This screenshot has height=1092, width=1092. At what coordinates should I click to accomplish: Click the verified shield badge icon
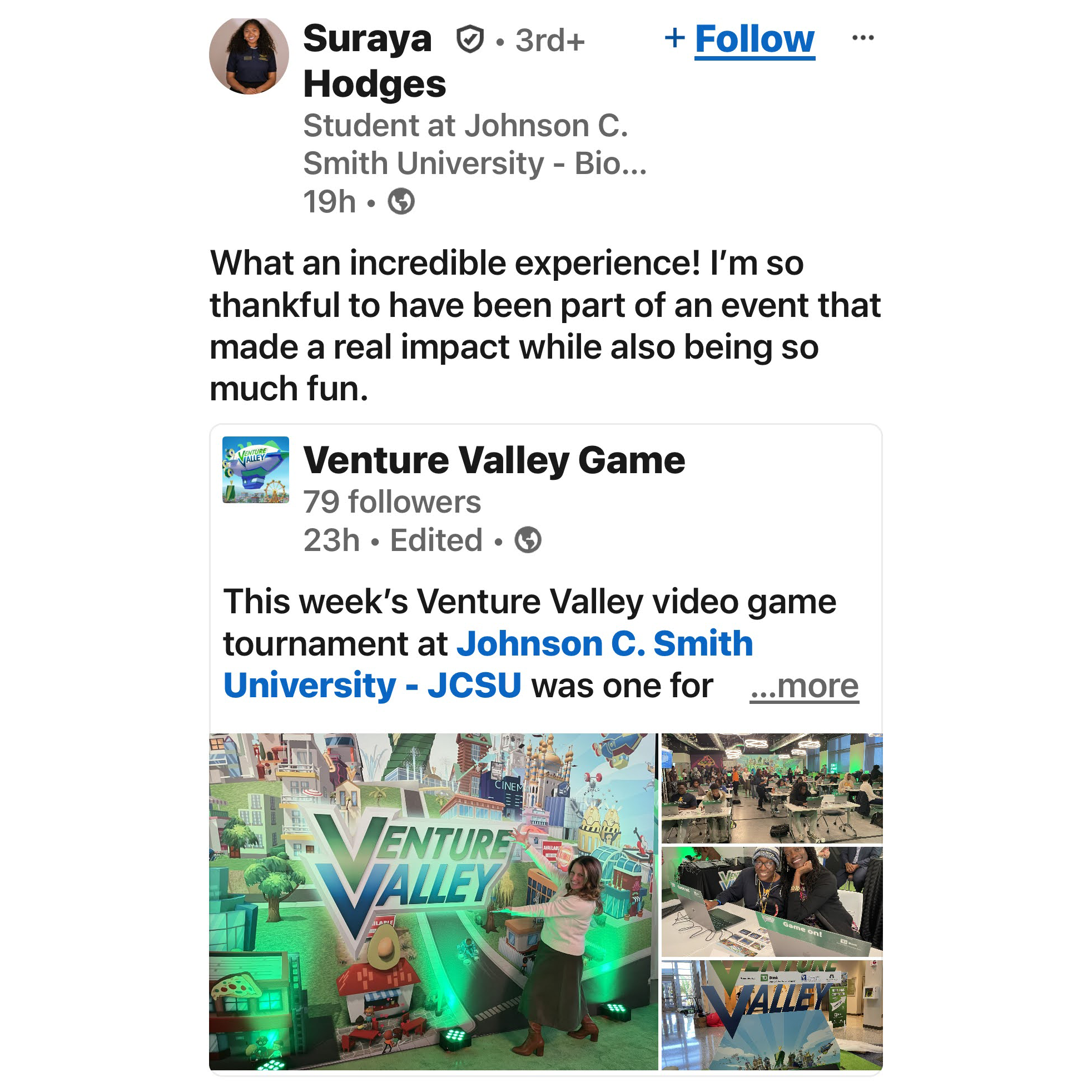tap(470, 39)
